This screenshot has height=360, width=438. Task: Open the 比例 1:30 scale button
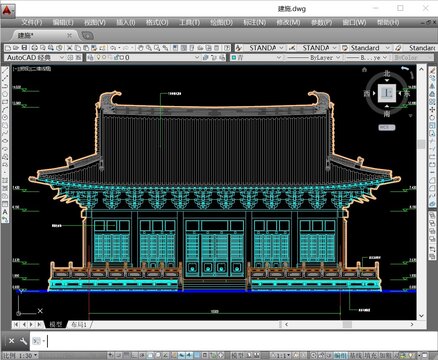pyautogui.click(x=19, y=356)
